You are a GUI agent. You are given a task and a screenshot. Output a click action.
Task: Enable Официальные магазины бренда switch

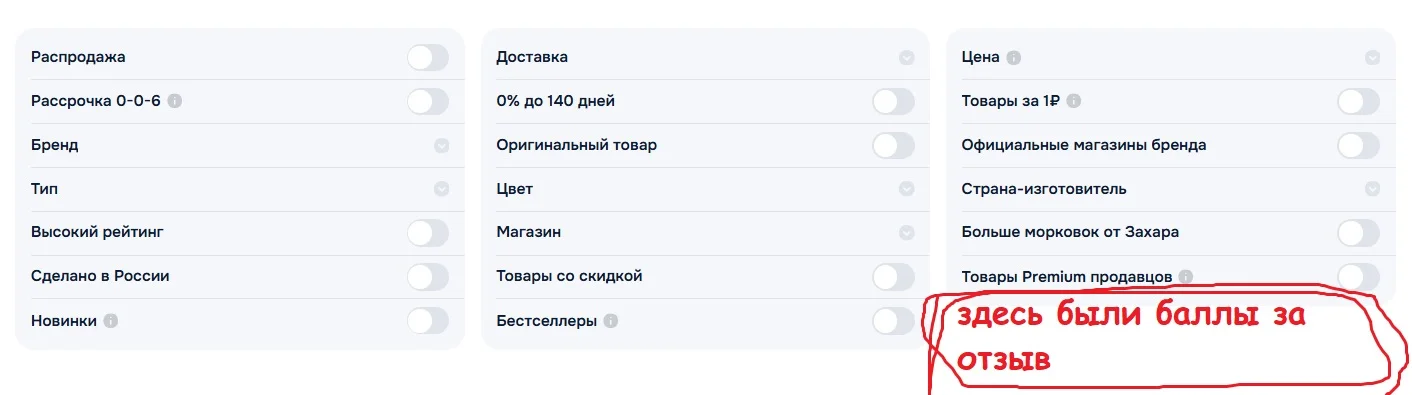pos(1358,145)
